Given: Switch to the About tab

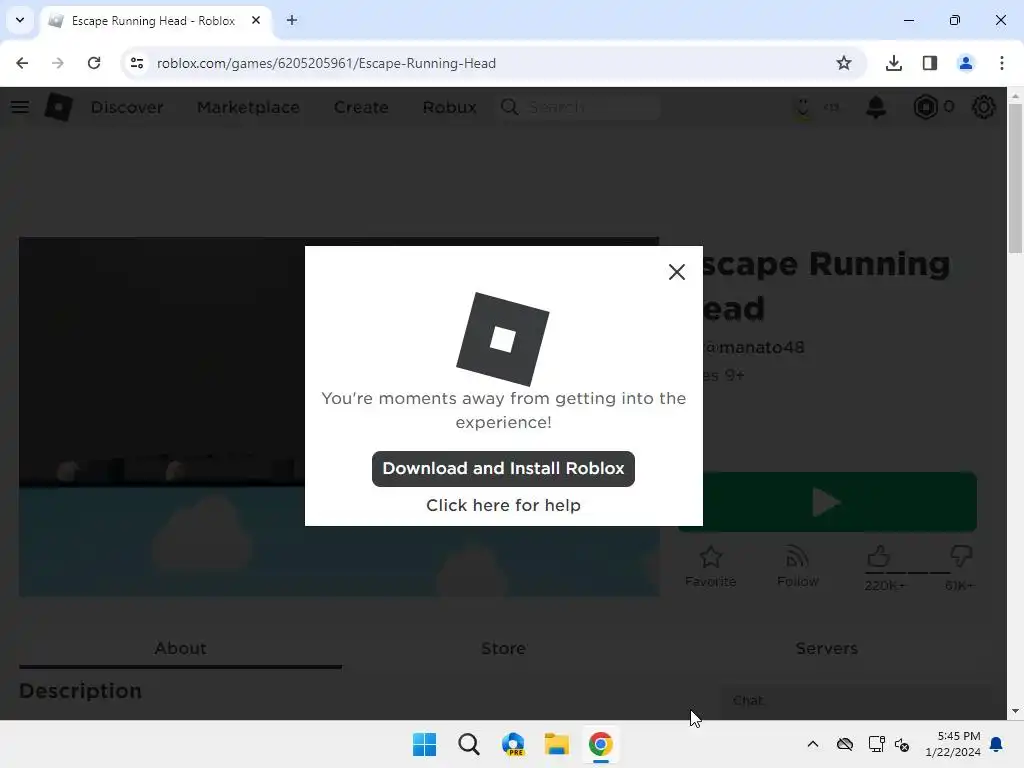Looking at the screenshot, I should [180, 648].
